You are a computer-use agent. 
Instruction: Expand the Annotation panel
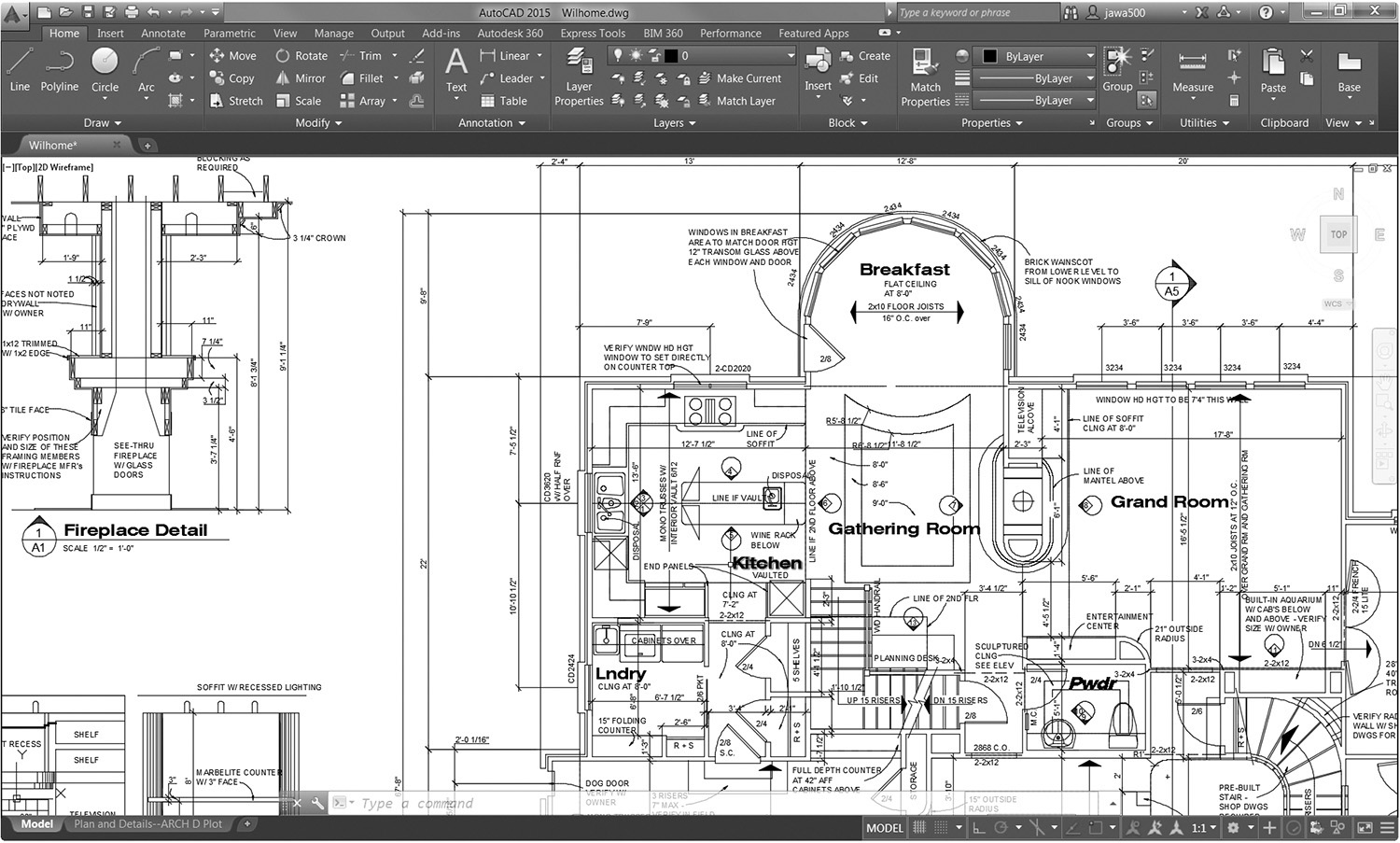[x=492, y=123]
